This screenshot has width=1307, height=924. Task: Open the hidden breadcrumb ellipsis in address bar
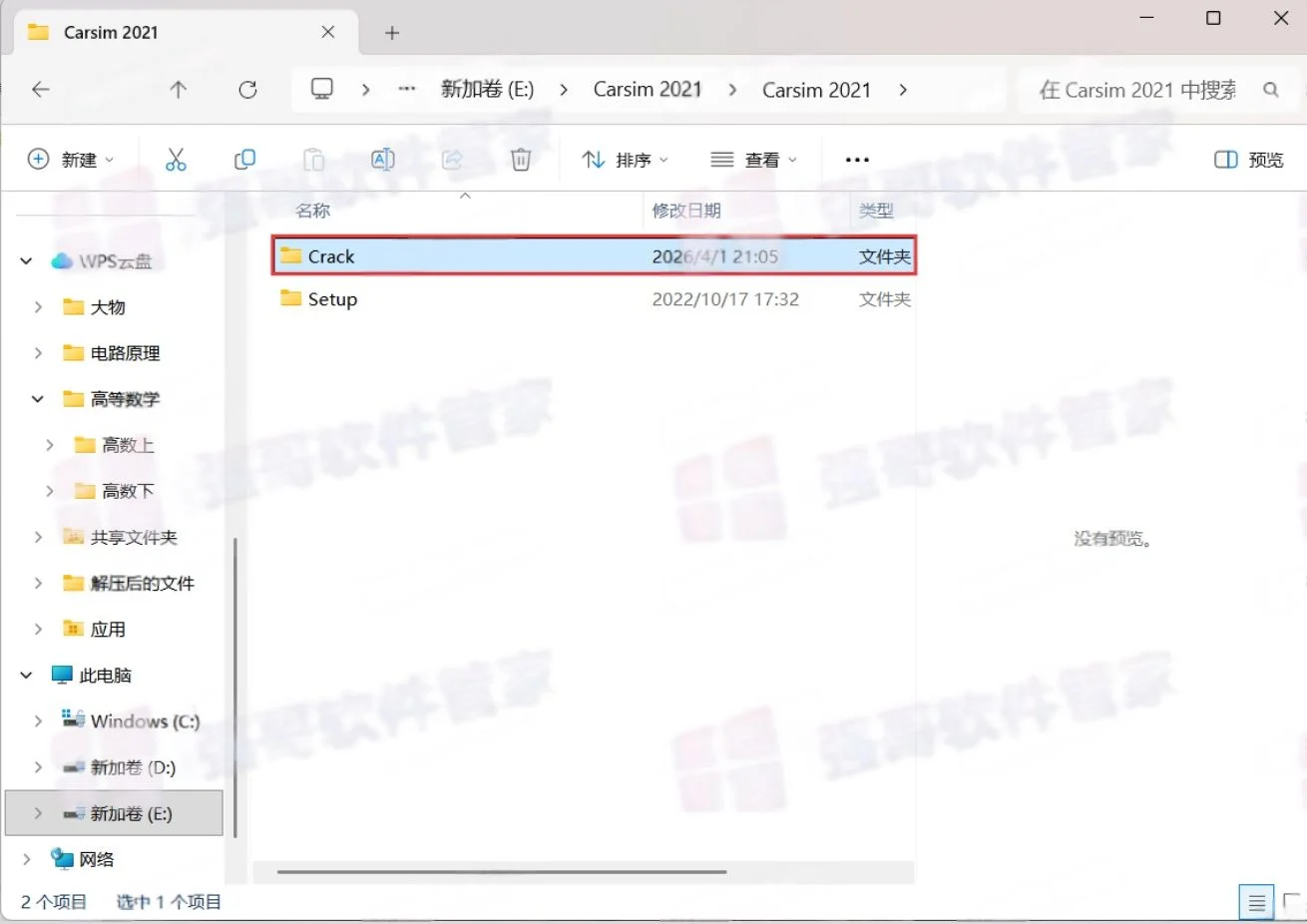coord(407,89)
